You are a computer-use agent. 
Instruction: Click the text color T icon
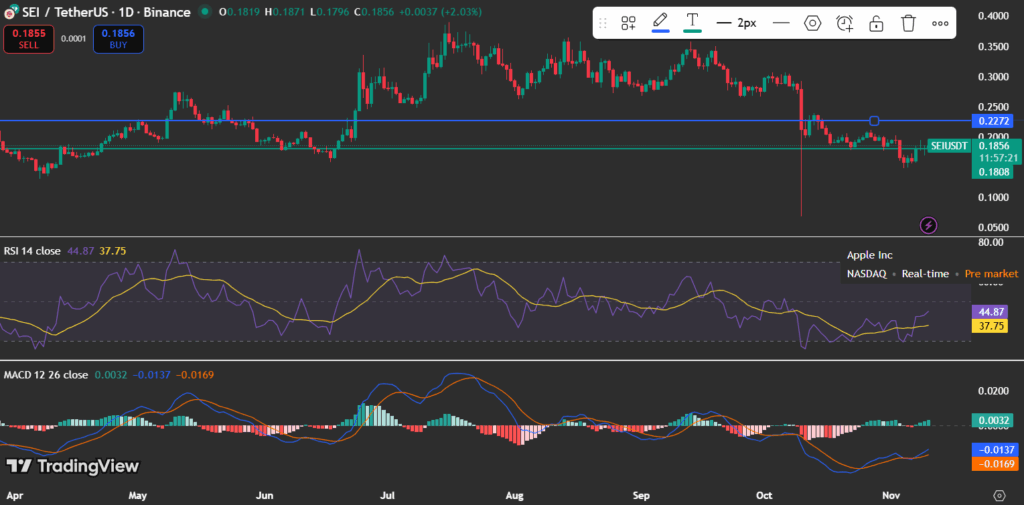coord(691,22)
